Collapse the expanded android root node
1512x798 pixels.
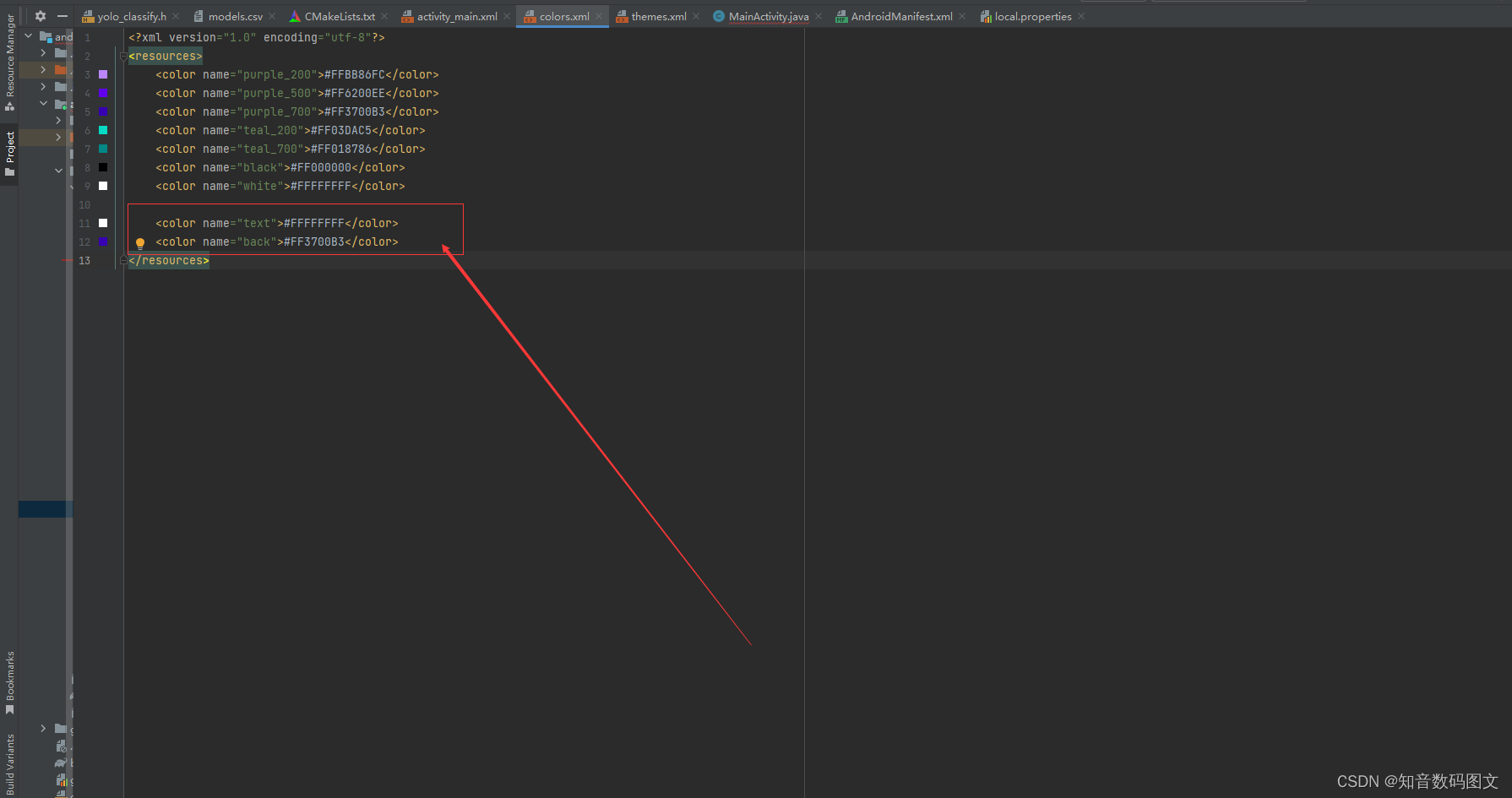pos(28,35)
